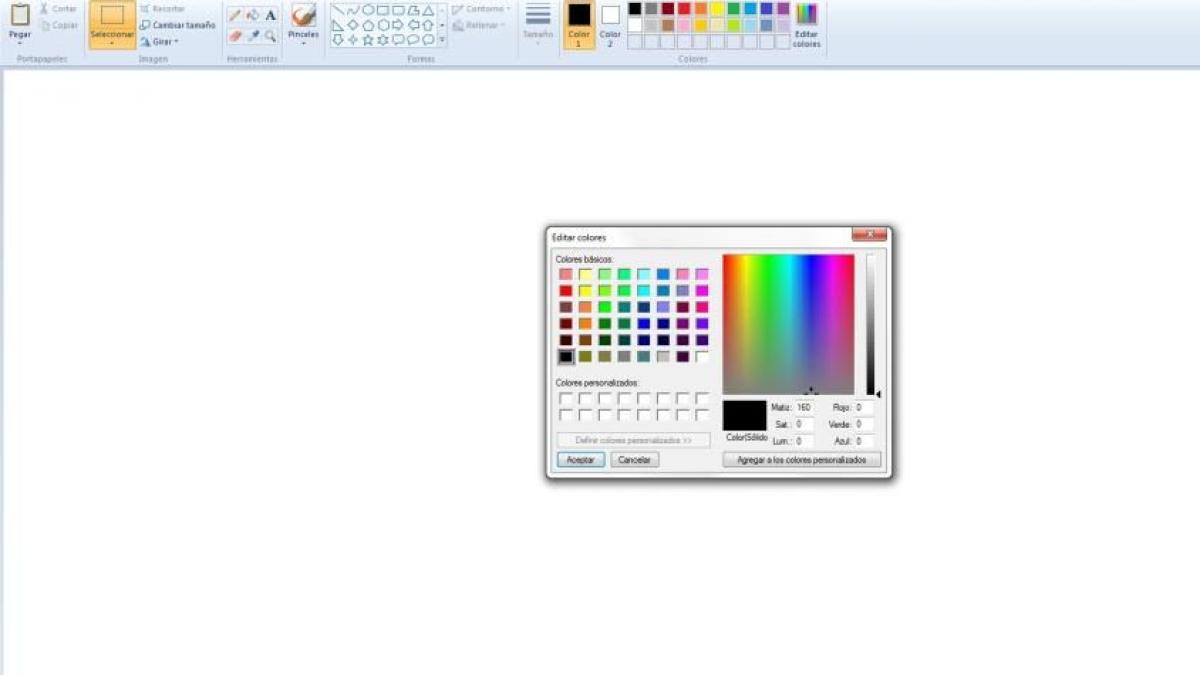Click the Pinceles brush icon
Viewport: 1200px width, 675px height.
303,16
